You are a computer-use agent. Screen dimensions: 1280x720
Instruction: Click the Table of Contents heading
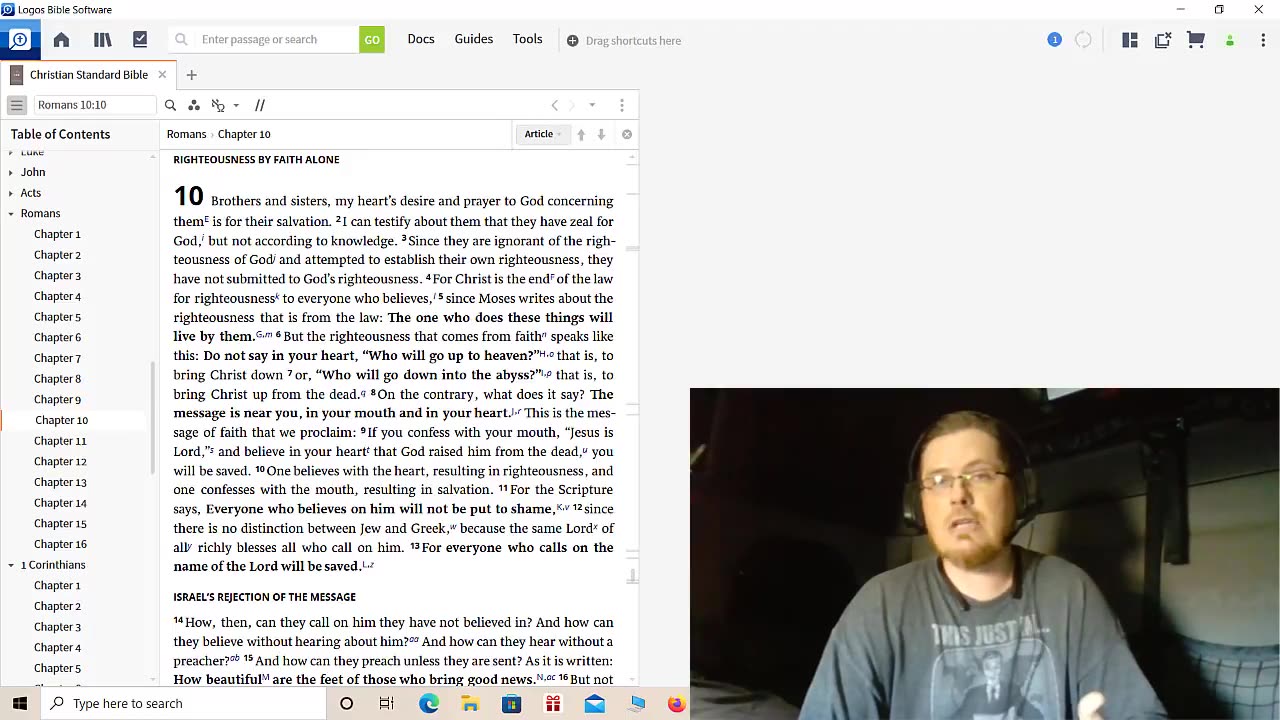coord(60,134)
